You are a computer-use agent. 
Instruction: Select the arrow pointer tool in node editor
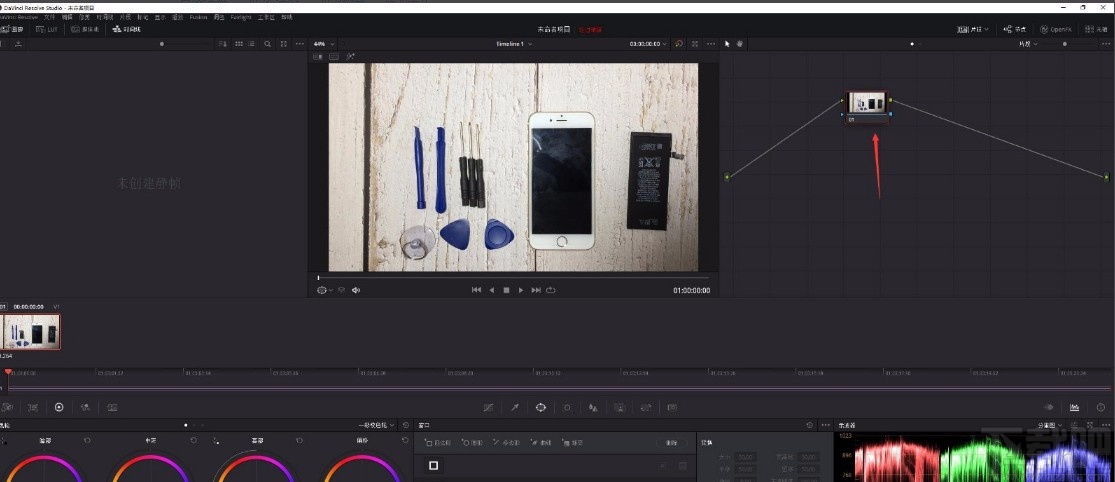(x=727, y=44)
